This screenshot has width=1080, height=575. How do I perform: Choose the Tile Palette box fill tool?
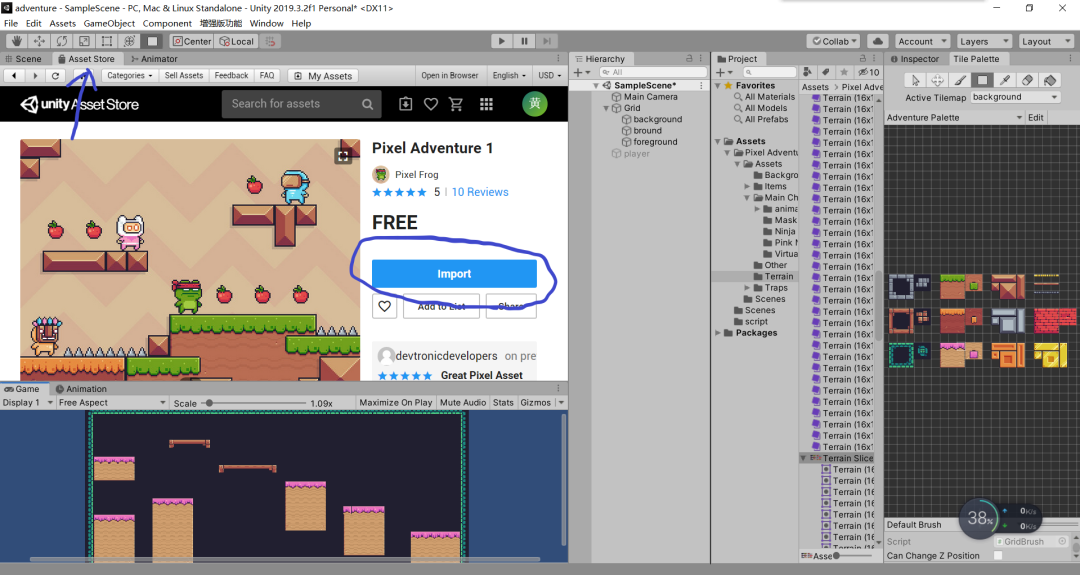click(982, 81)
